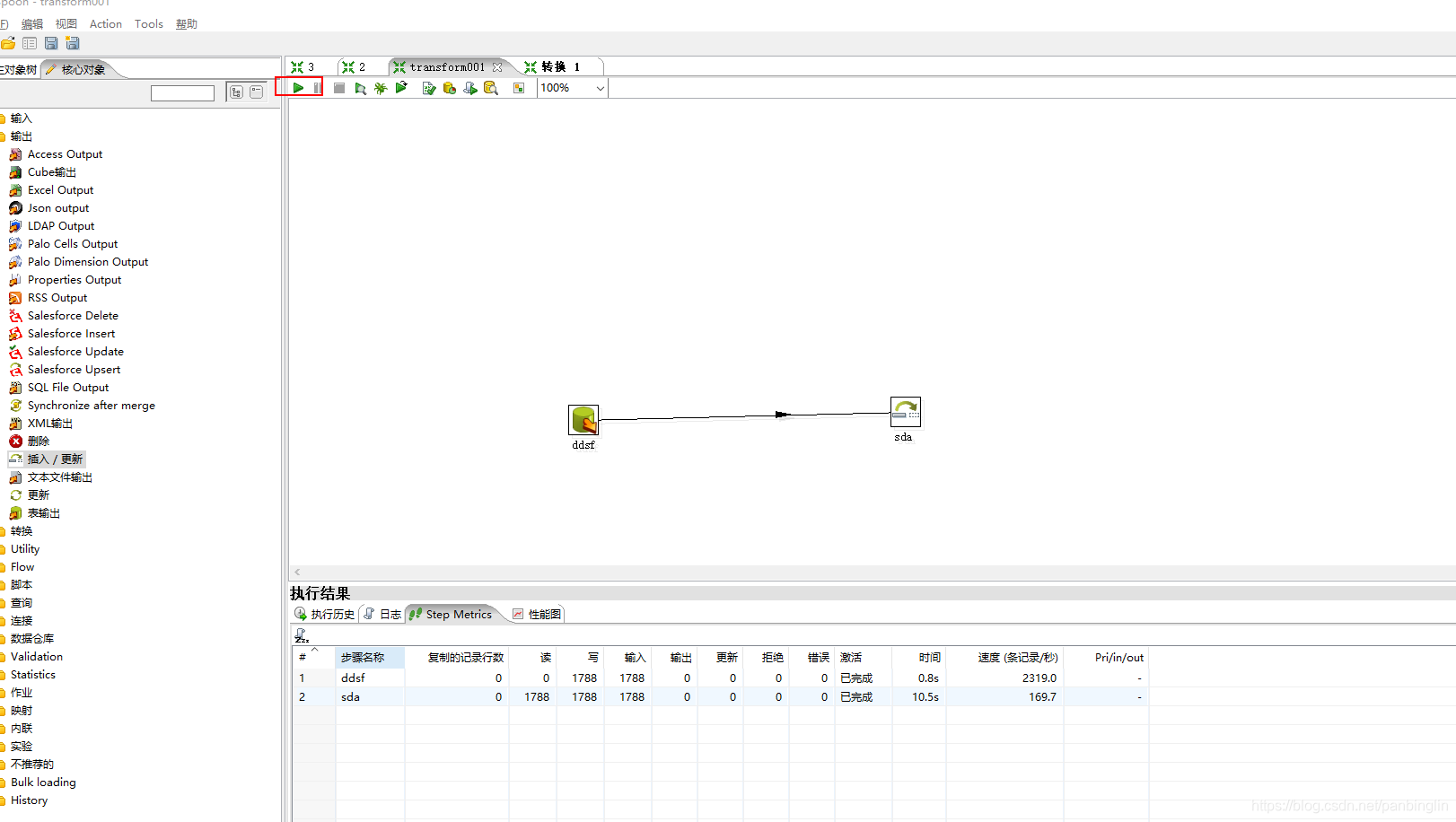
Task: Select the transform001 tab
Action: (447, 67)
